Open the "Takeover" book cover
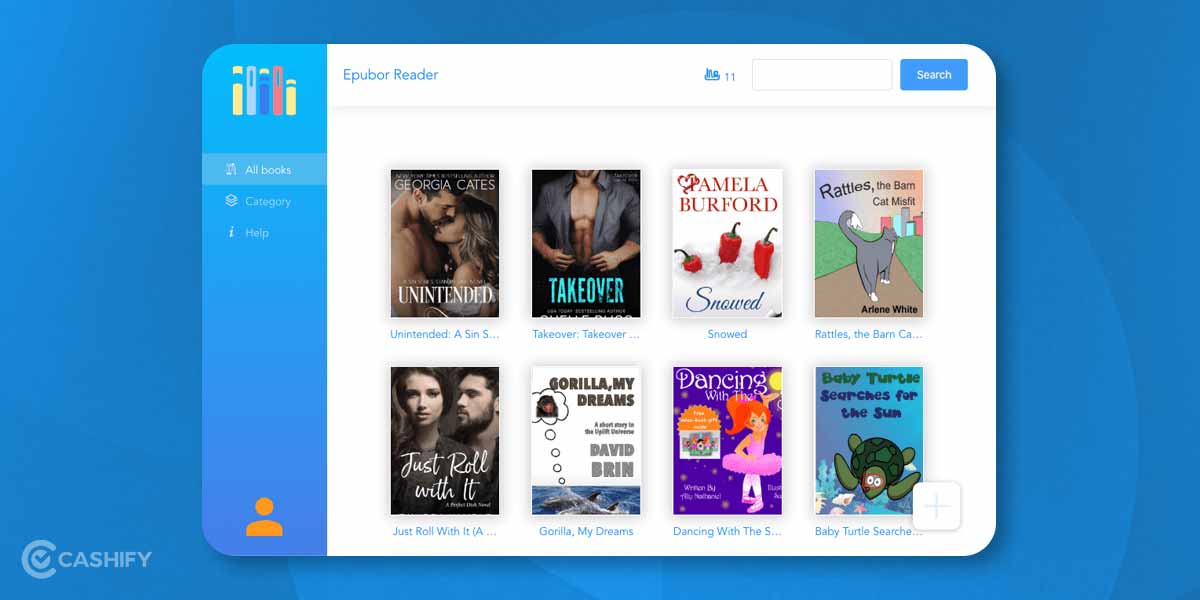 pyautogui.click(x=586, y=243)
